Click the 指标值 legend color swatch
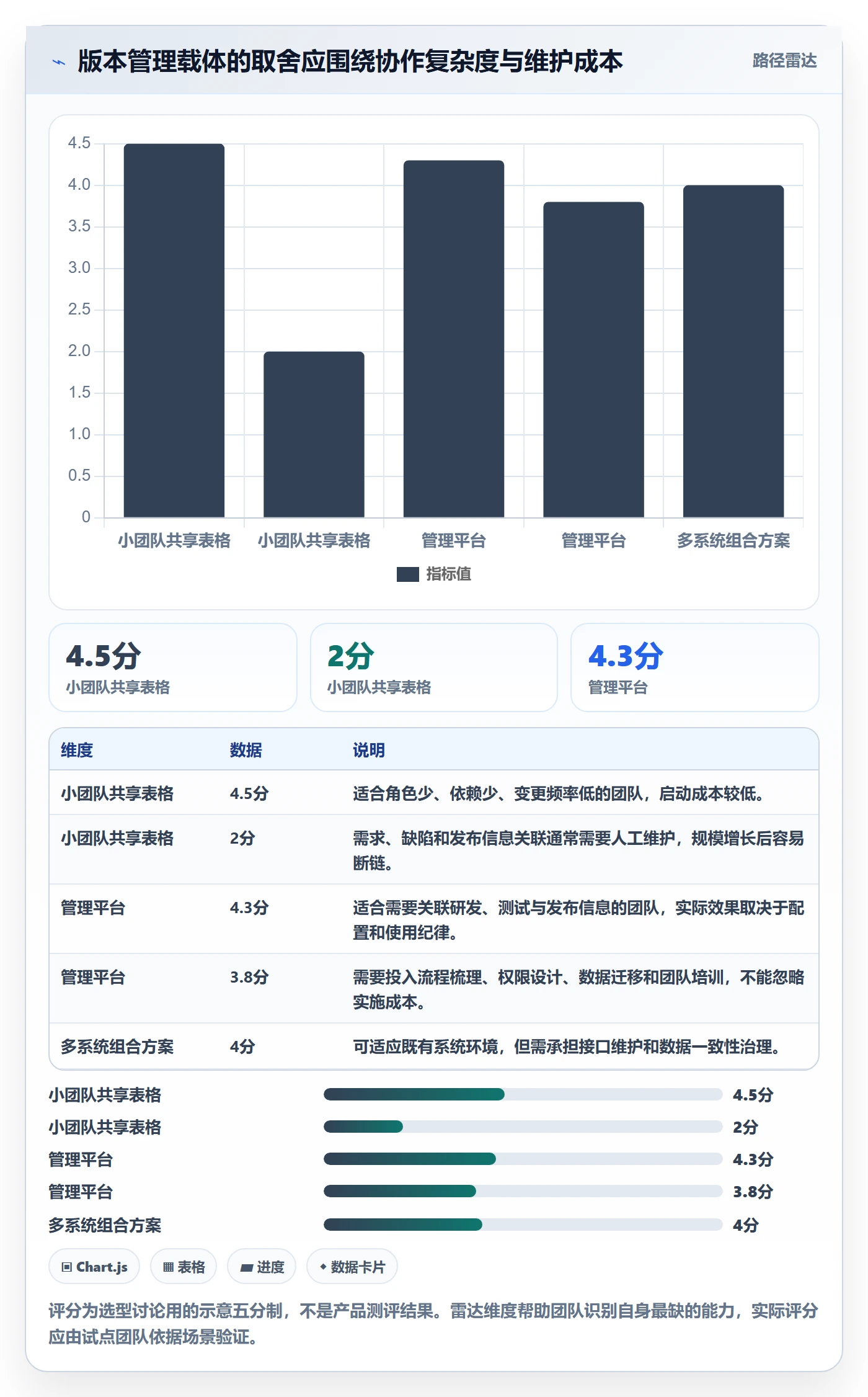This screenshot has height=1397, width=868. [408, 574]
